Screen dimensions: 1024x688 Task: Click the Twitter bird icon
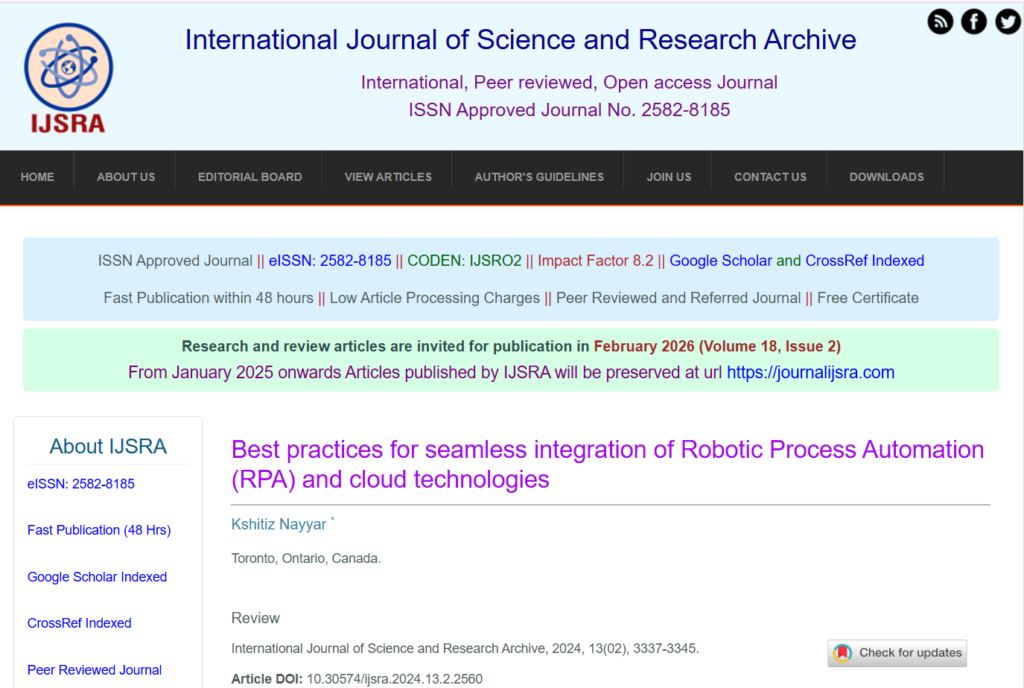1007,21
